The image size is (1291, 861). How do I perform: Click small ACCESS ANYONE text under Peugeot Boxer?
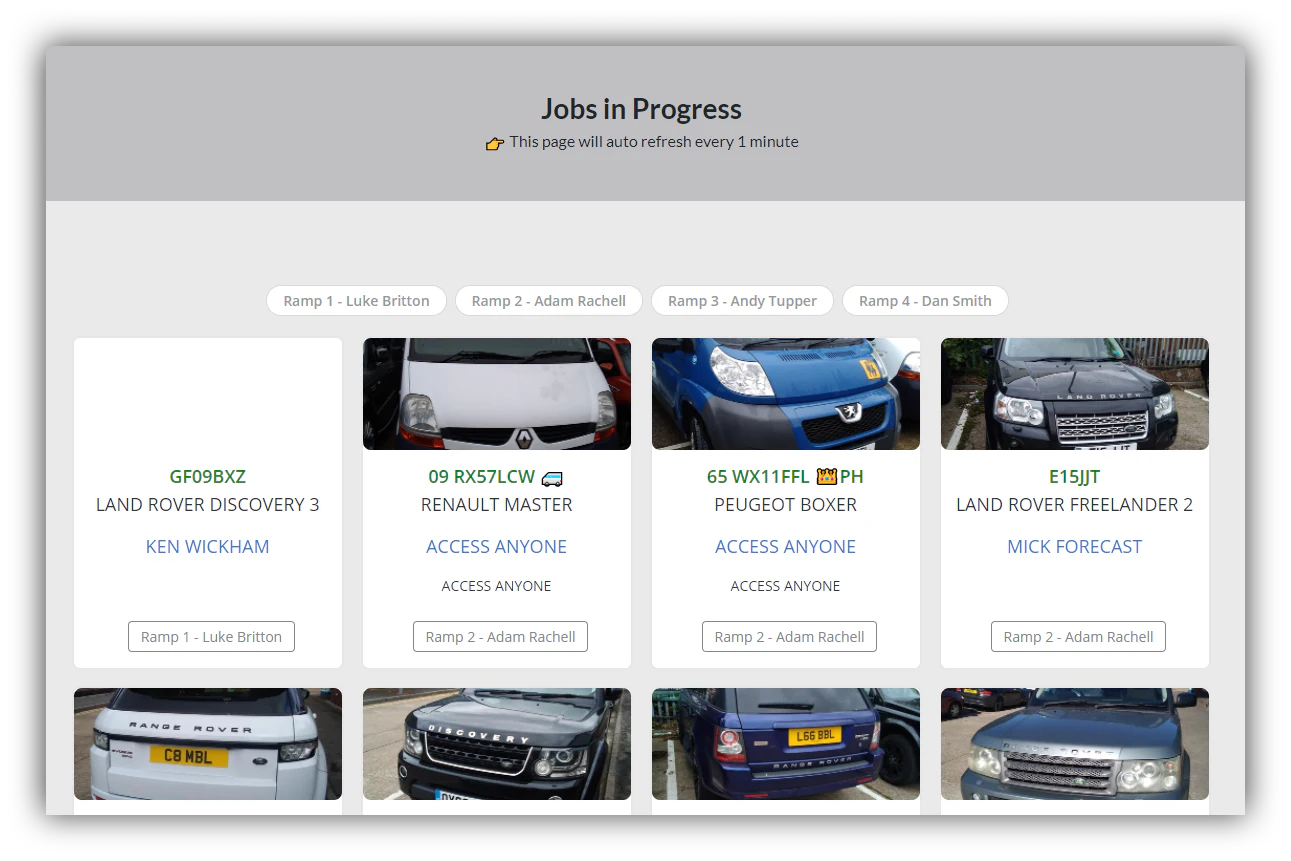point(786,586)
